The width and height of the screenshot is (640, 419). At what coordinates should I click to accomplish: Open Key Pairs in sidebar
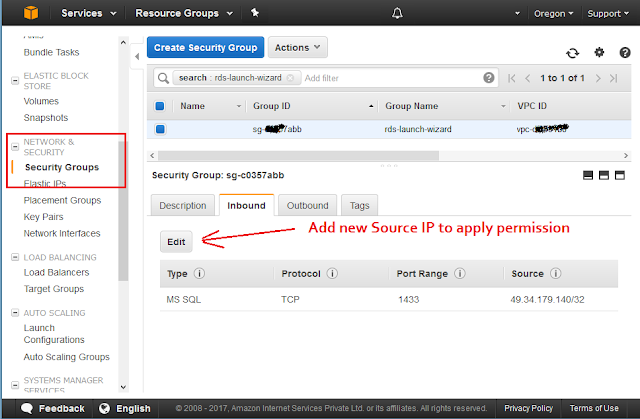click(43, 217)
